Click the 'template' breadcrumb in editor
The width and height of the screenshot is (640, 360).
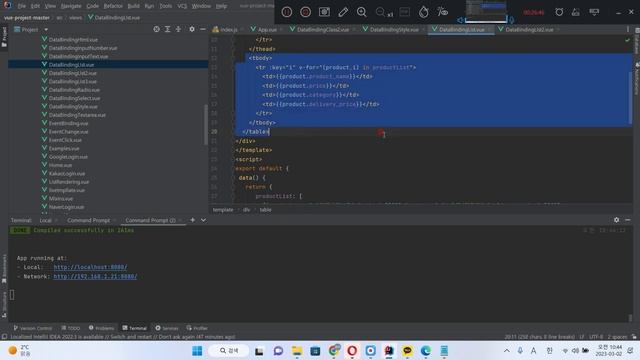click(x=223, y=210)
